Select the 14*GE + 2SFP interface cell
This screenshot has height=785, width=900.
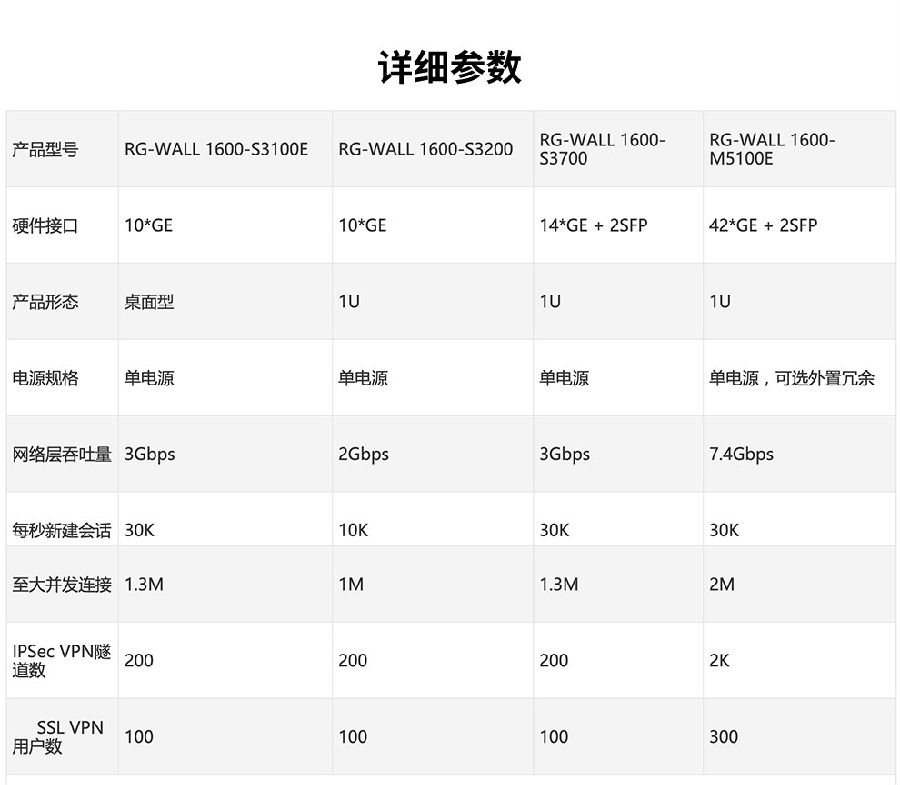[x=593, y=226]
